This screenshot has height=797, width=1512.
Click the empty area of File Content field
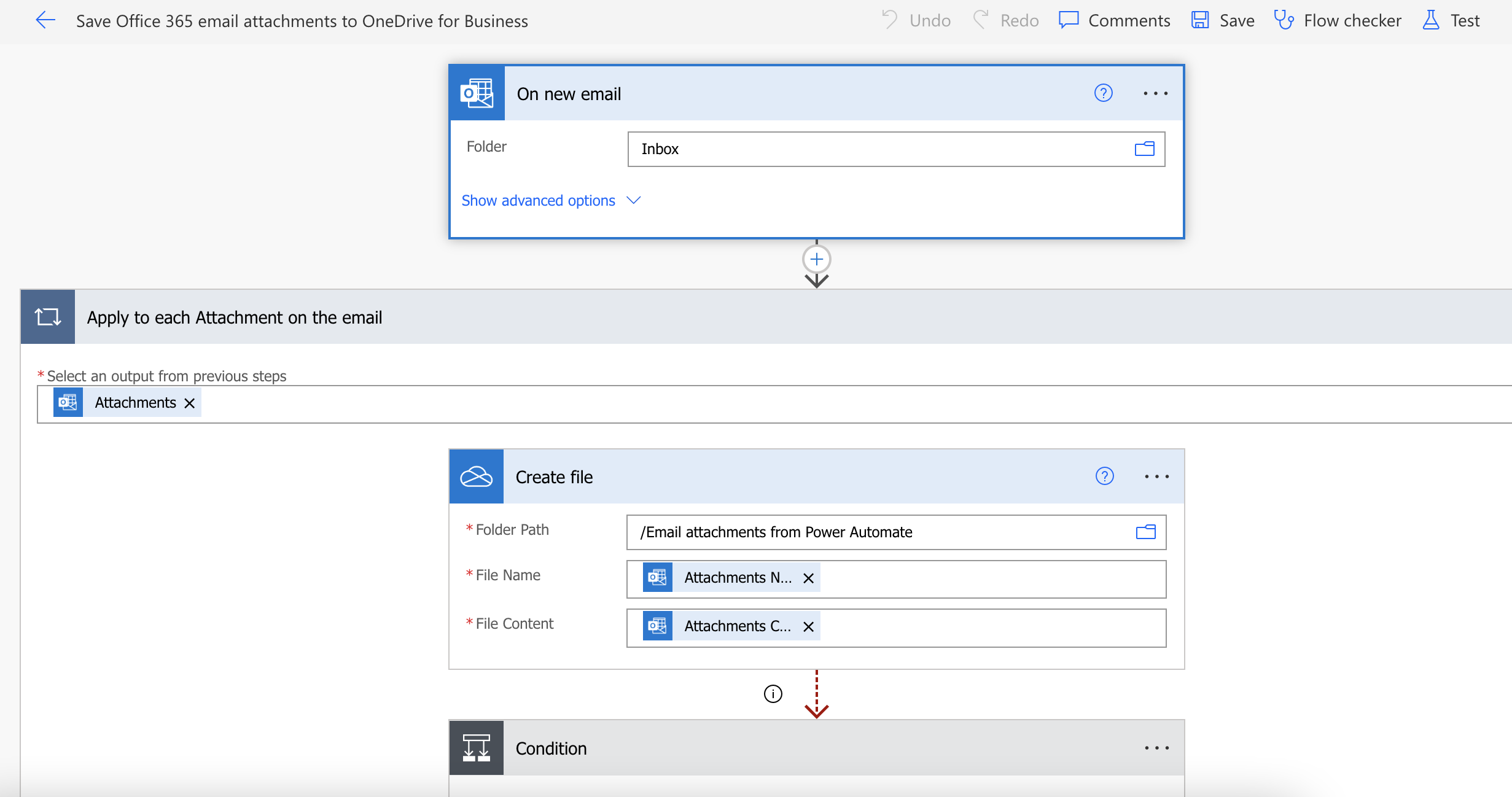(x=992, y=628)
